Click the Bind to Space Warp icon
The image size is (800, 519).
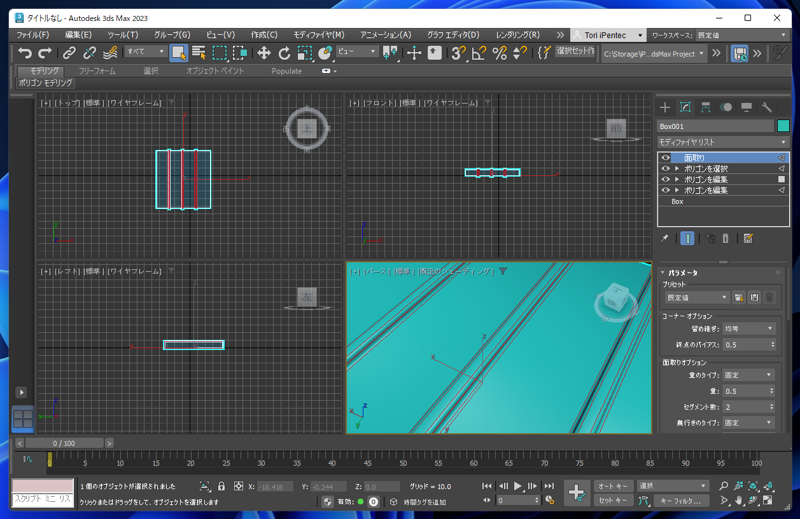pyautogui.click(x=110, y=53)
